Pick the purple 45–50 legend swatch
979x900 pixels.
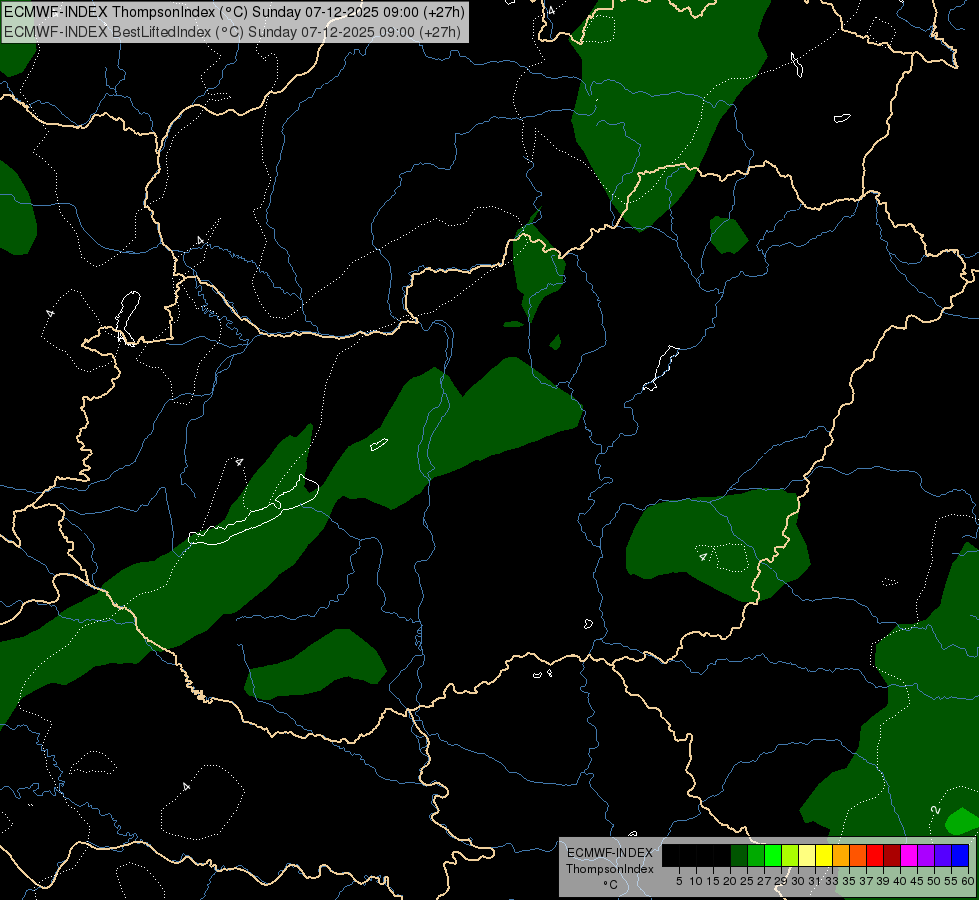click(926, 855)
